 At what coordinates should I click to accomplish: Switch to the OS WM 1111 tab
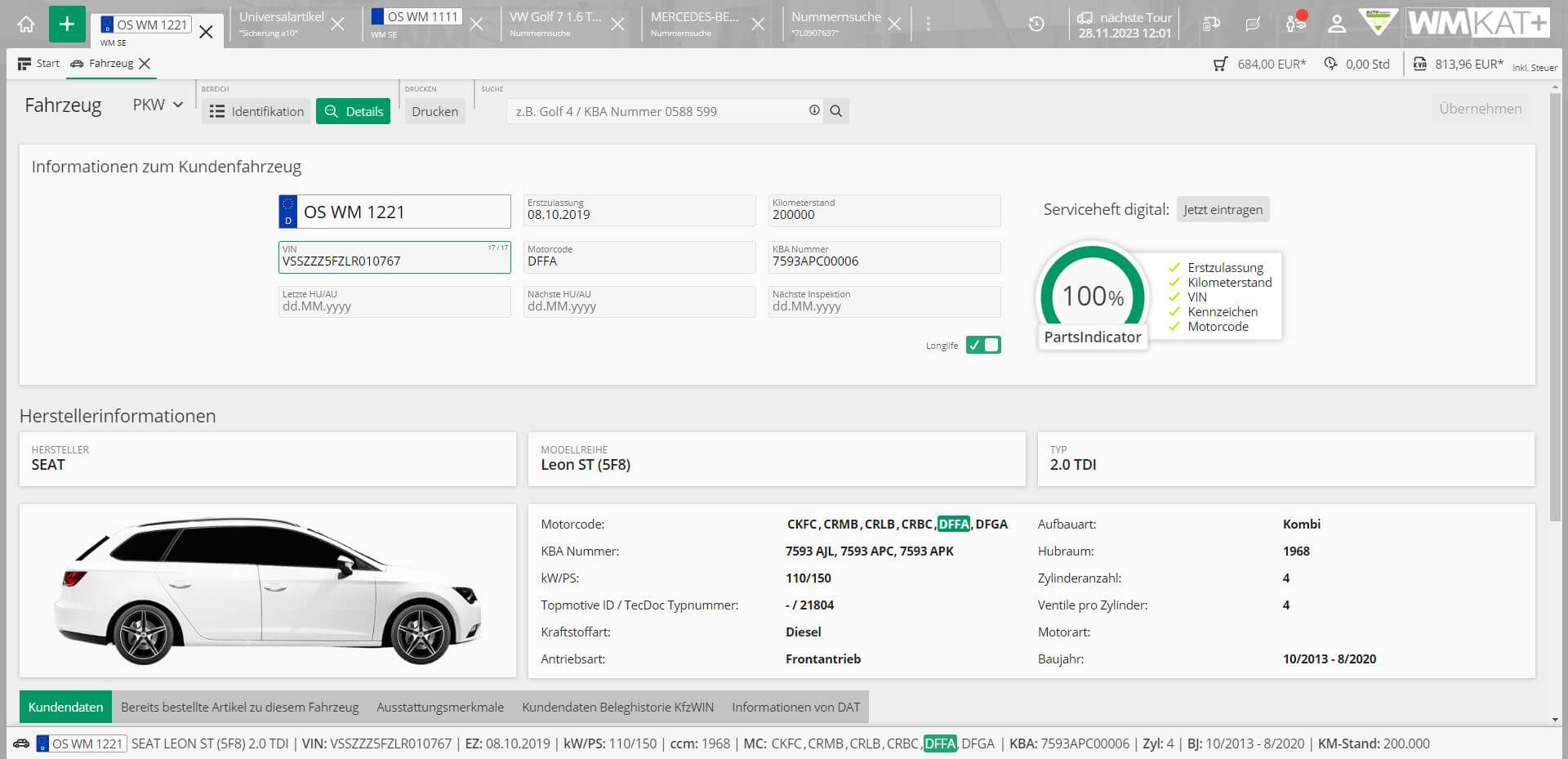coord(416,24)
